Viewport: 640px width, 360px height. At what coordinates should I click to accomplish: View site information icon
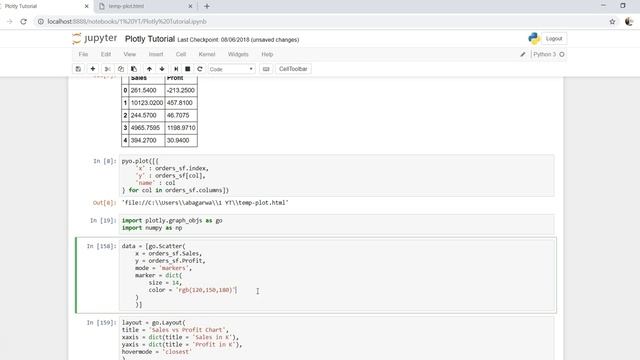point(40,22)
